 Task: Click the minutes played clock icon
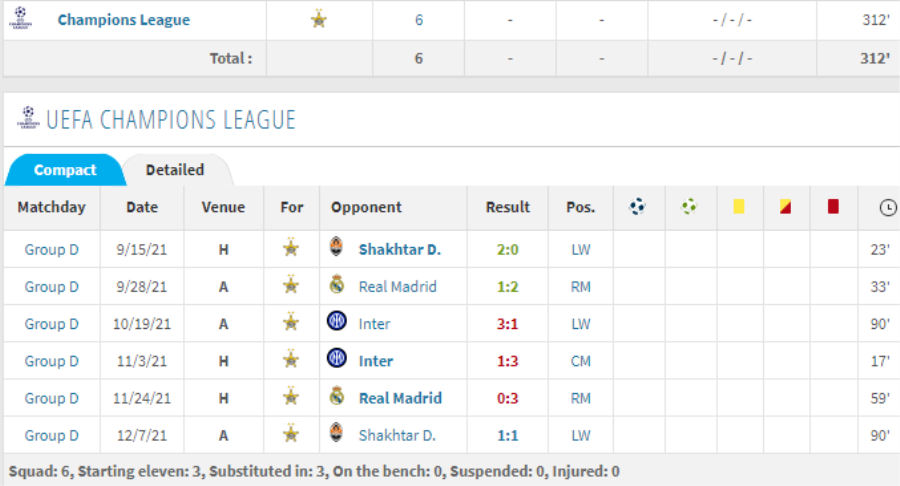(887, 208)
